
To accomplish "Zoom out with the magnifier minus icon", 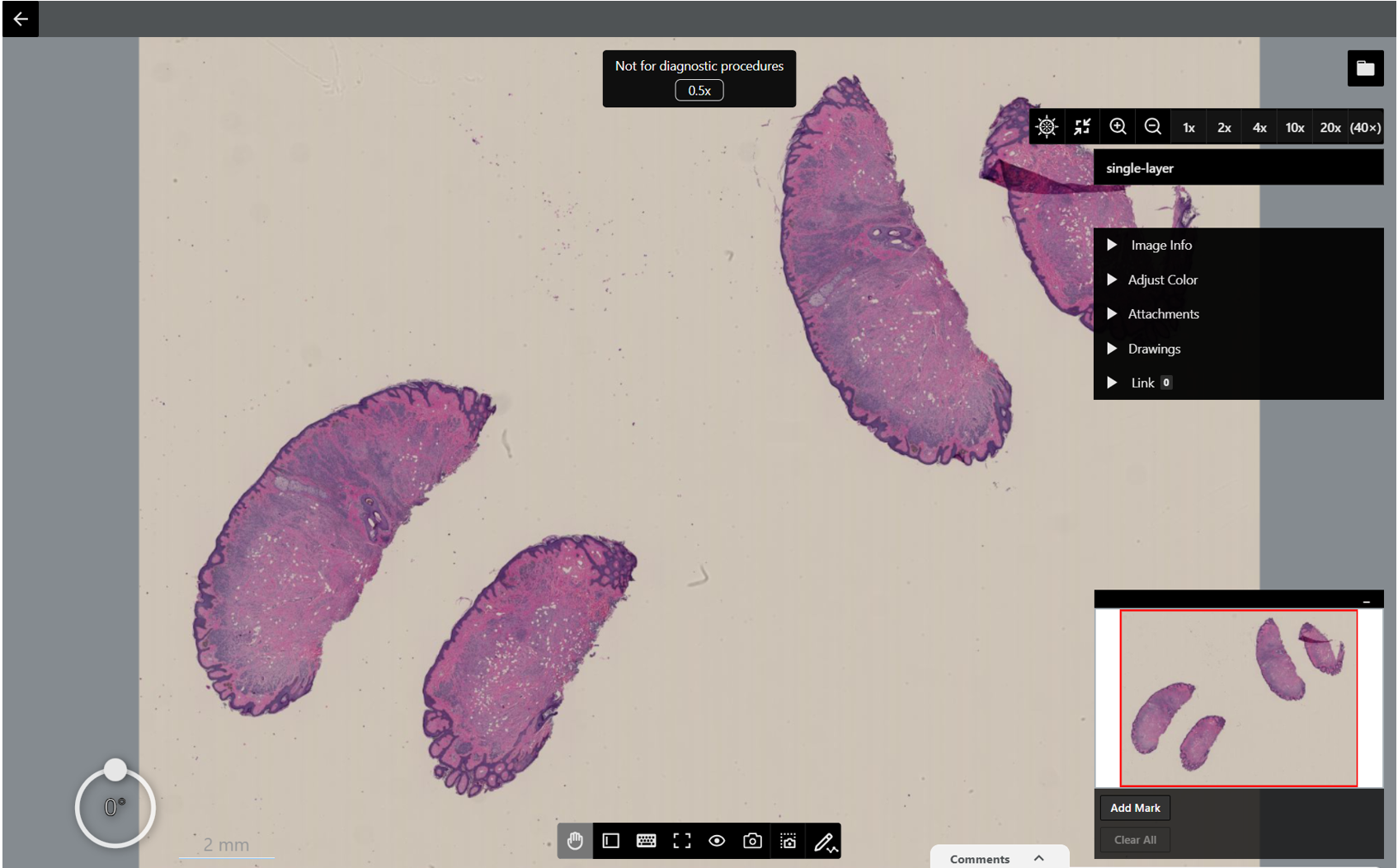I will (x=1153, y=127).
